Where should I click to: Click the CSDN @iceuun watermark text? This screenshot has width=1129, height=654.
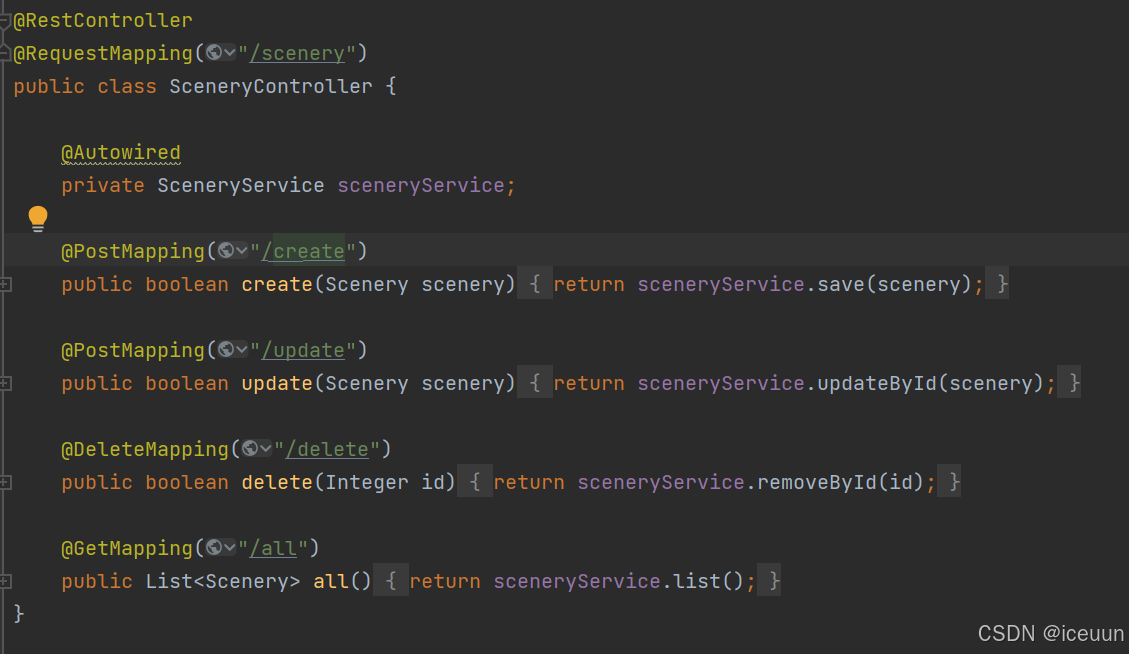click(1051, 633)
